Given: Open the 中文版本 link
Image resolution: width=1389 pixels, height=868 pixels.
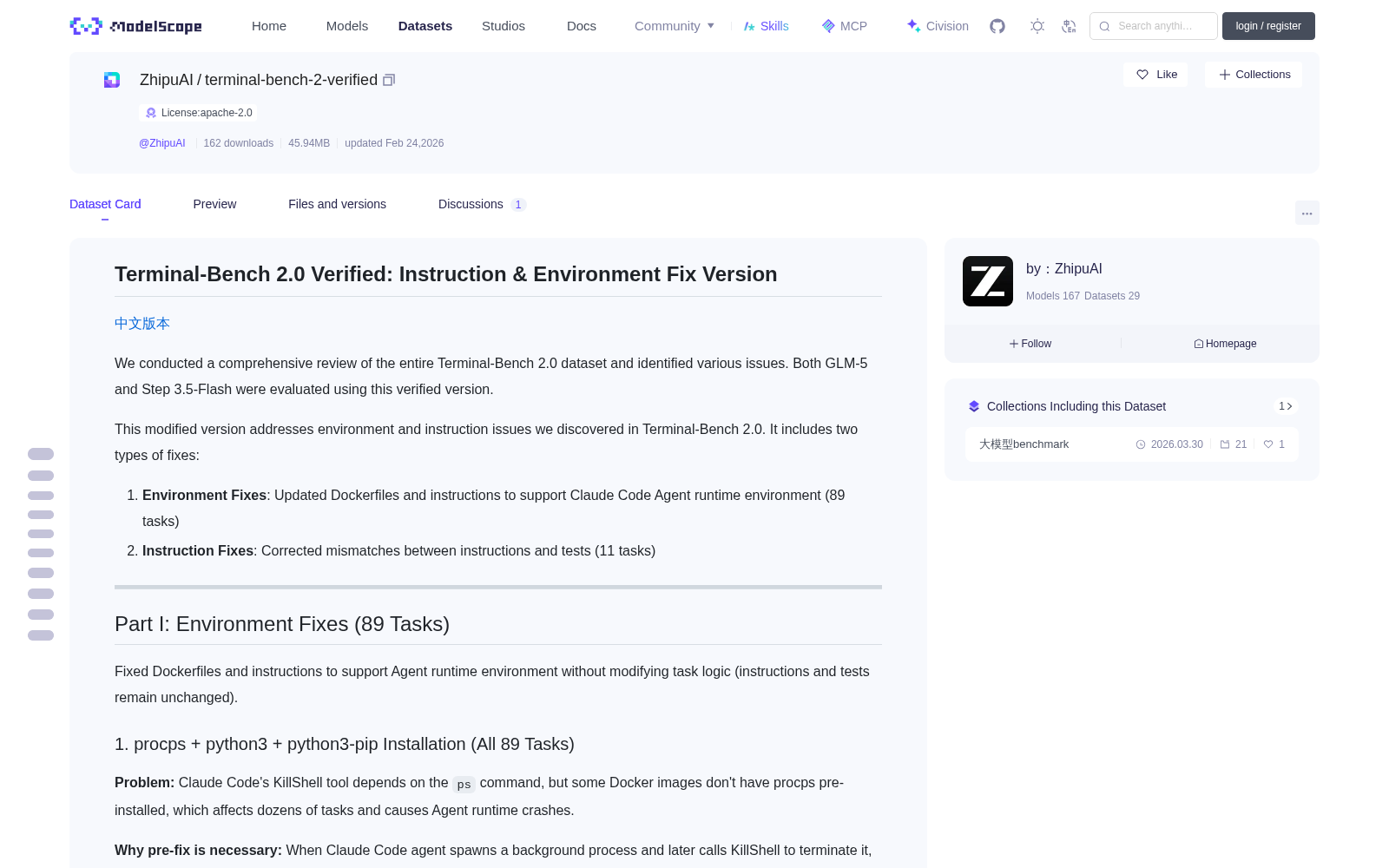Looking at the screenshot, I should pyautogui.click(x=142, y=323).
